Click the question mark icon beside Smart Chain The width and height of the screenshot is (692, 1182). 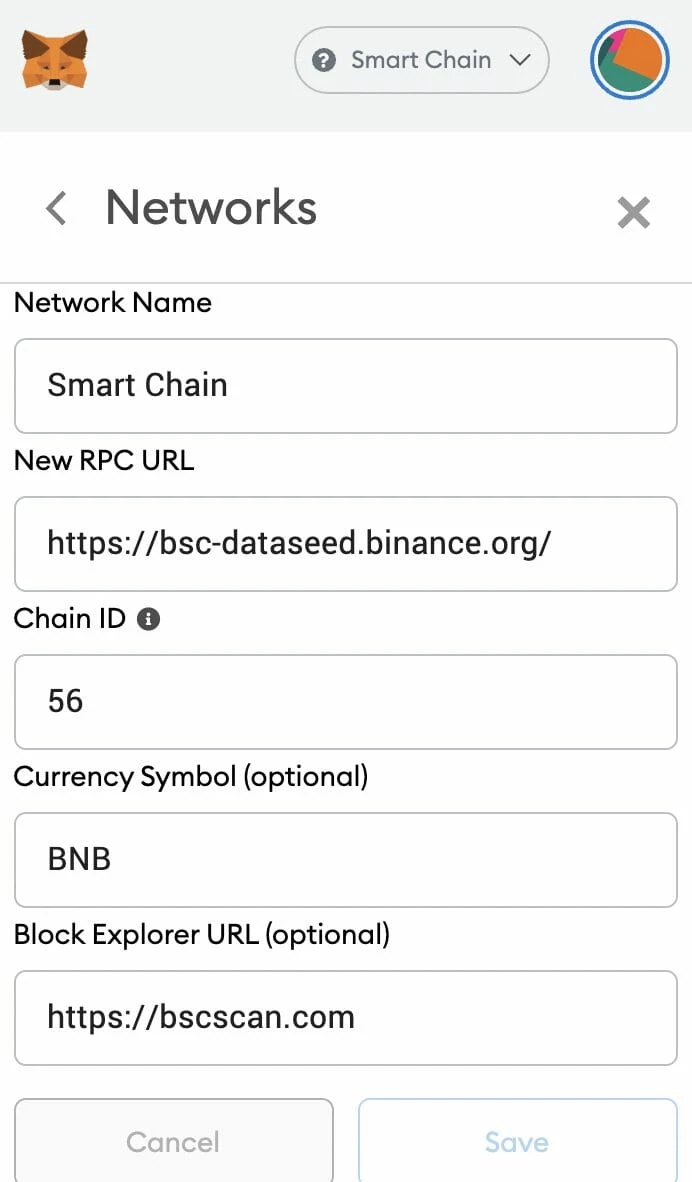pyautogui.click(x=324, y=60)
